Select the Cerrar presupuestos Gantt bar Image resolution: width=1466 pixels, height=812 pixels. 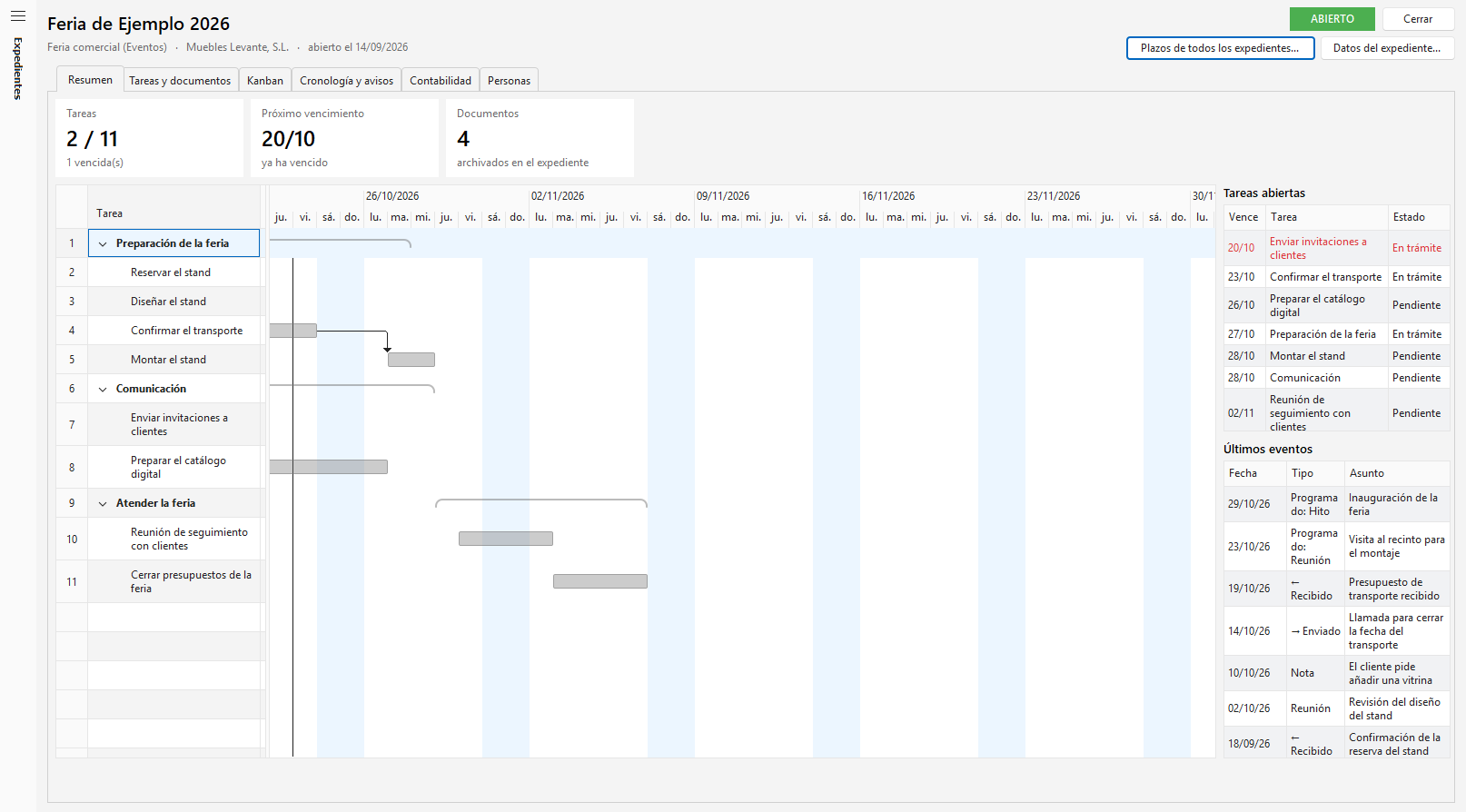(x=600, y=581)
